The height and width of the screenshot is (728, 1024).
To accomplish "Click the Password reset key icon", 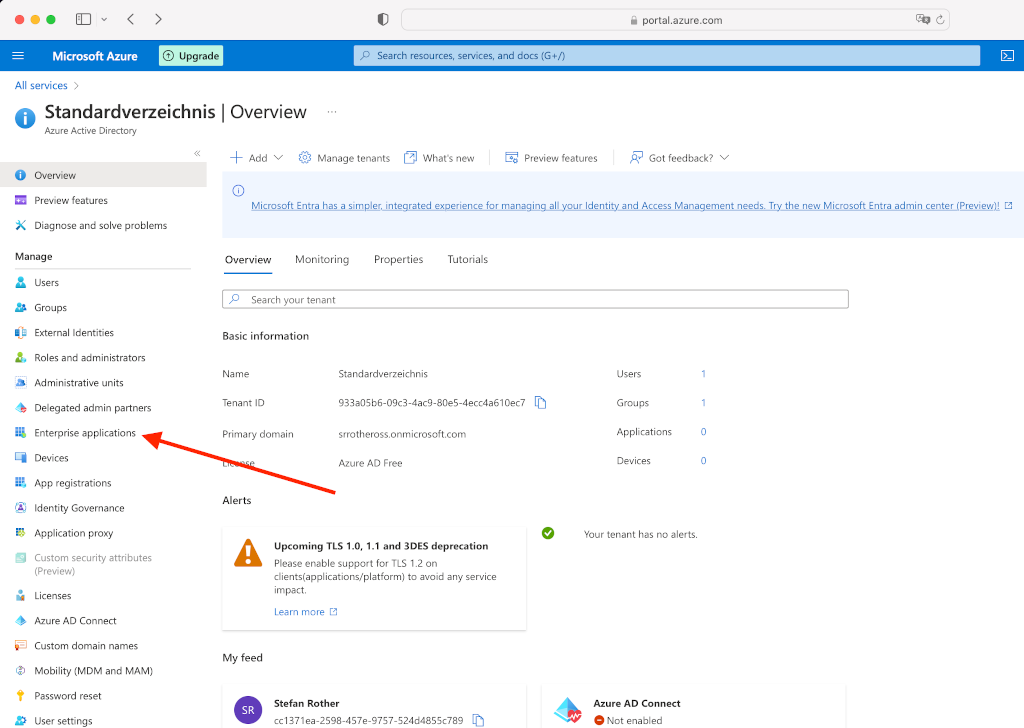I will click(20, 695).
